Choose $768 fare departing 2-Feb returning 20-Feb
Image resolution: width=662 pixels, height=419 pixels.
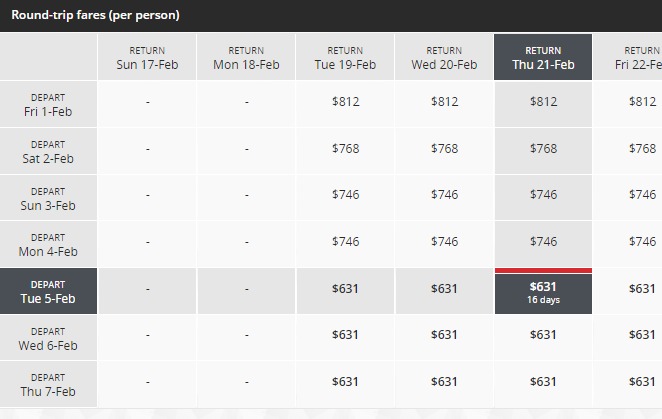[x=444, y=149]
